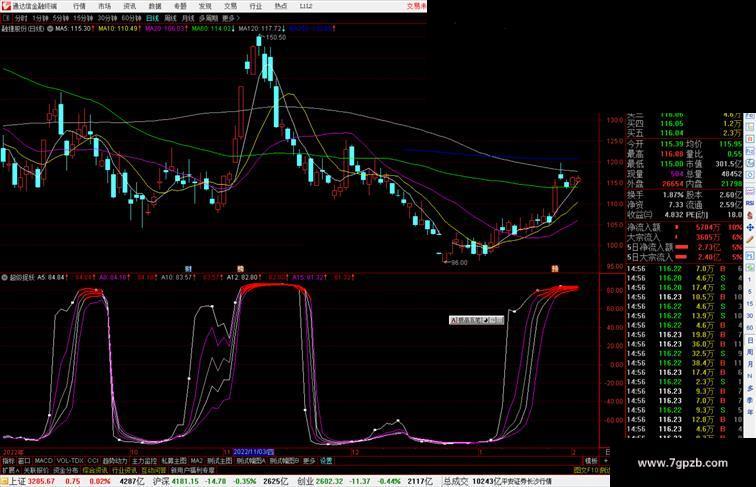Click the RSI icon in right sidebar
The width and height of the screenshot is (756, 487).
(750, 203)
